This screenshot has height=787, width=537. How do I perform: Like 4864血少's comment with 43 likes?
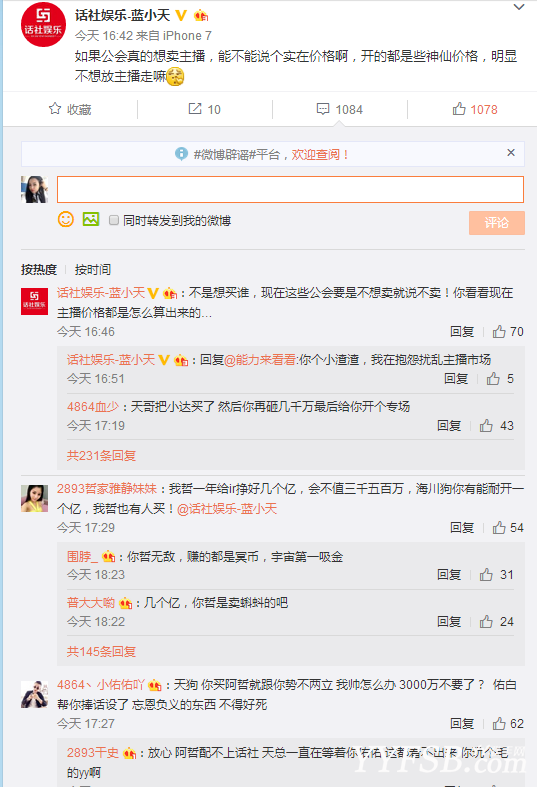tap(497, 426)
